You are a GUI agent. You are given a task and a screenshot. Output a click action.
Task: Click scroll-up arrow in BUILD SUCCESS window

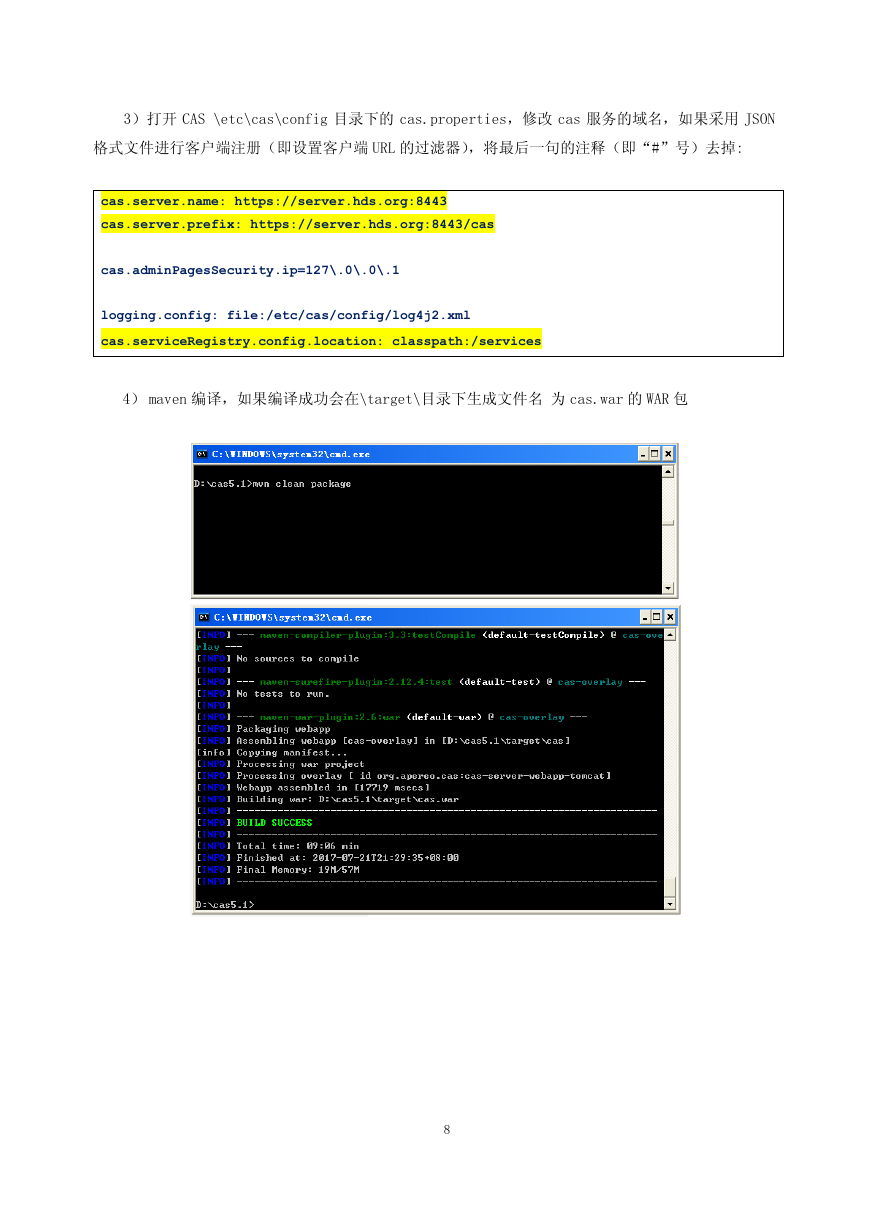coord(669,634)
